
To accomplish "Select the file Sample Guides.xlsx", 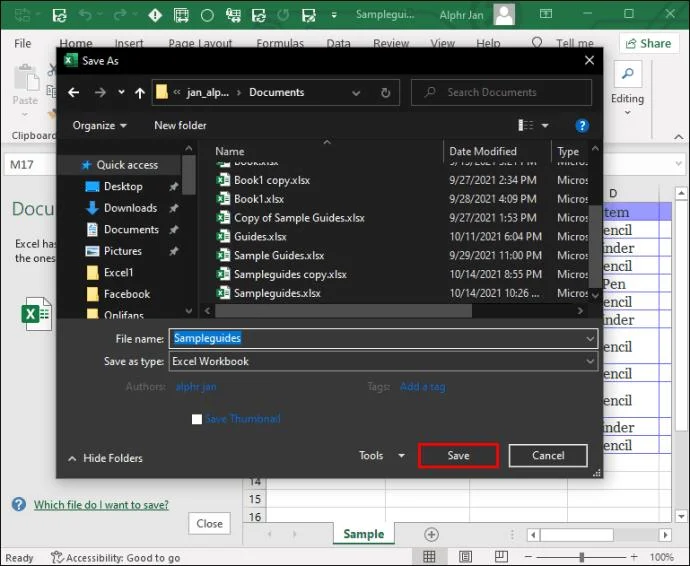I will point(279,256).
